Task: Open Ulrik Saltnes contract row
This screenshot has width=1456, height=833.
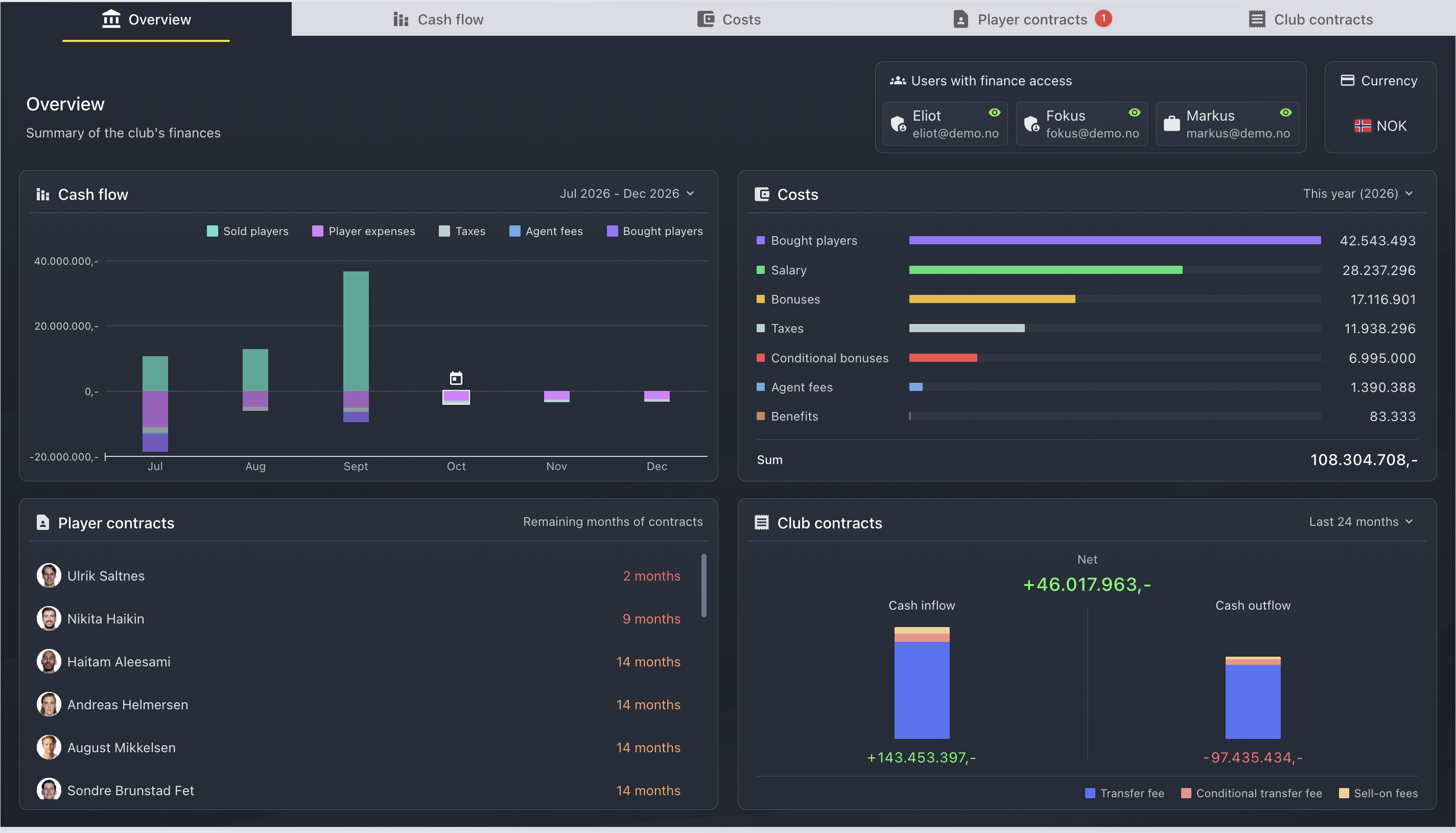Action: [x=359, y=575]
